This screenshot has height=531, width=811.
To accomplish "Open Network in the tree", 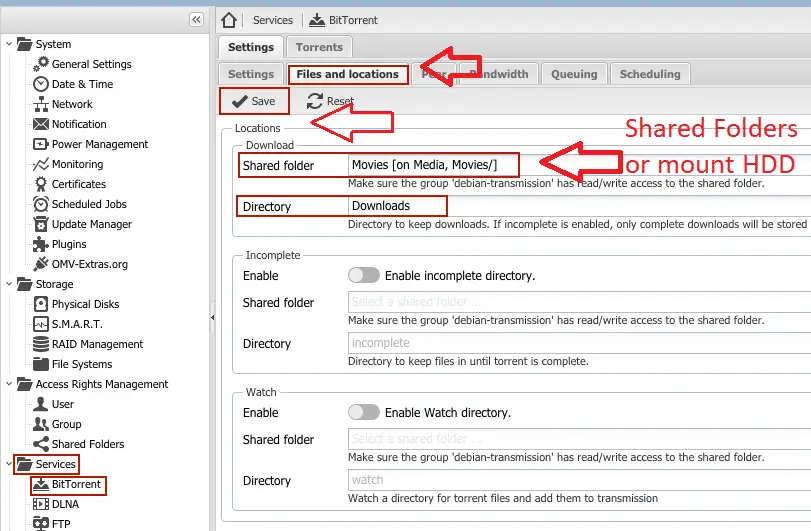I will point(72,104).
